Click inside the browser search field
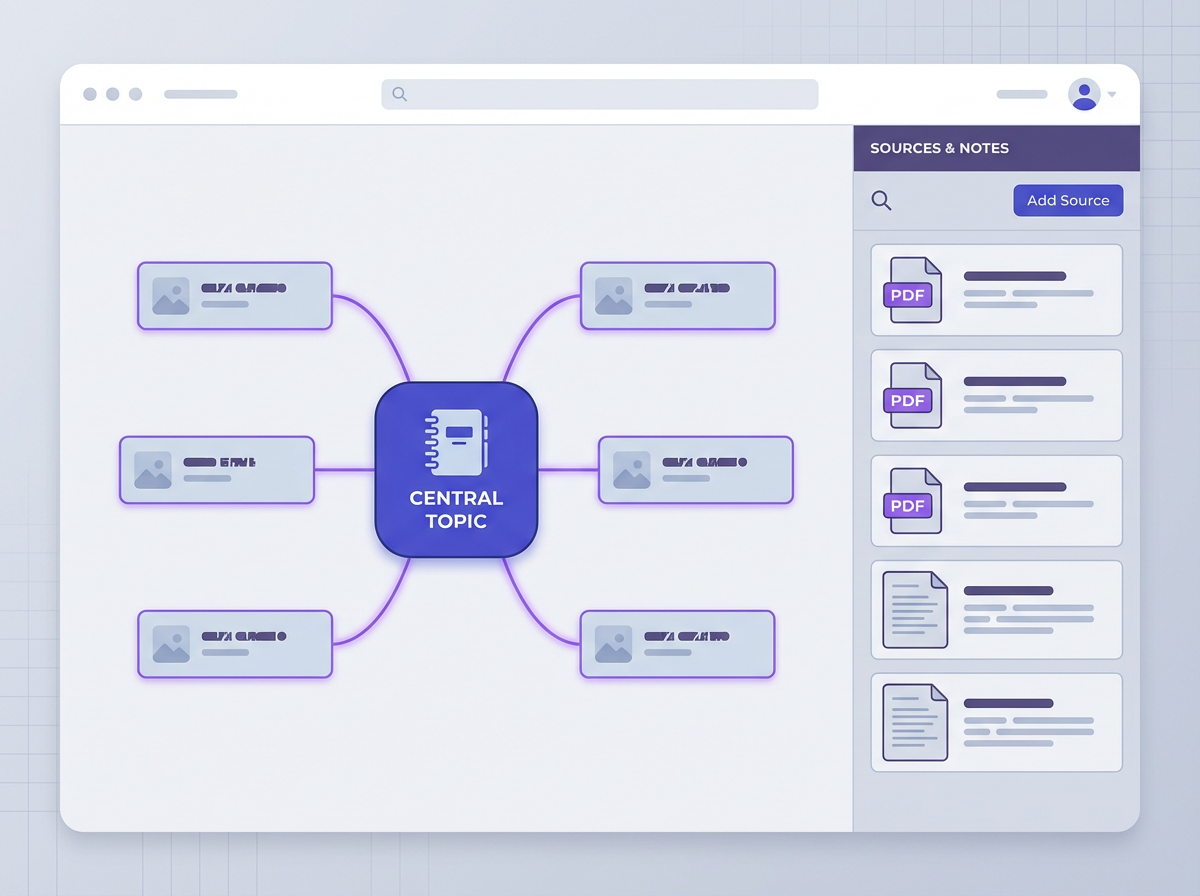Image resolution: width=1200 pixels, height=896 pixels. pyautogui.click(x=600, y=93)
